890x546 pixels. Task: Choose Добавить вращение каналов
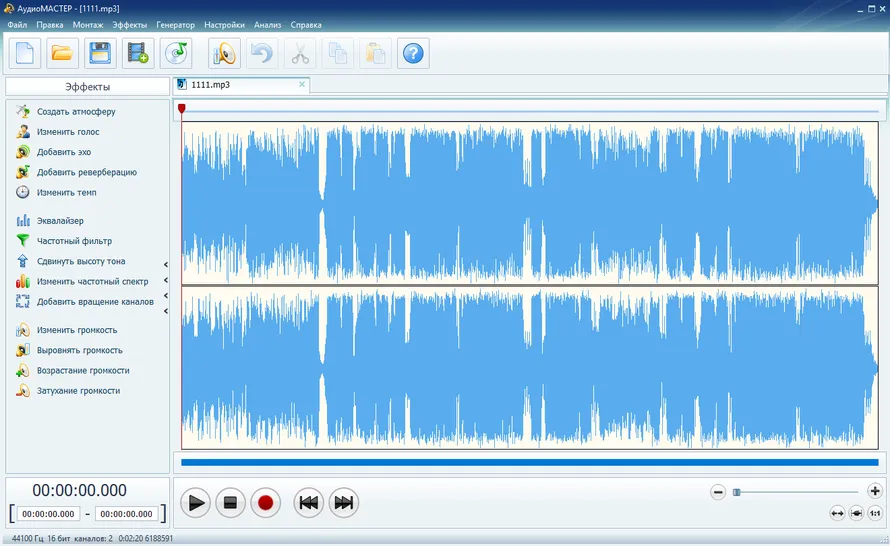[x=95, y=302]
